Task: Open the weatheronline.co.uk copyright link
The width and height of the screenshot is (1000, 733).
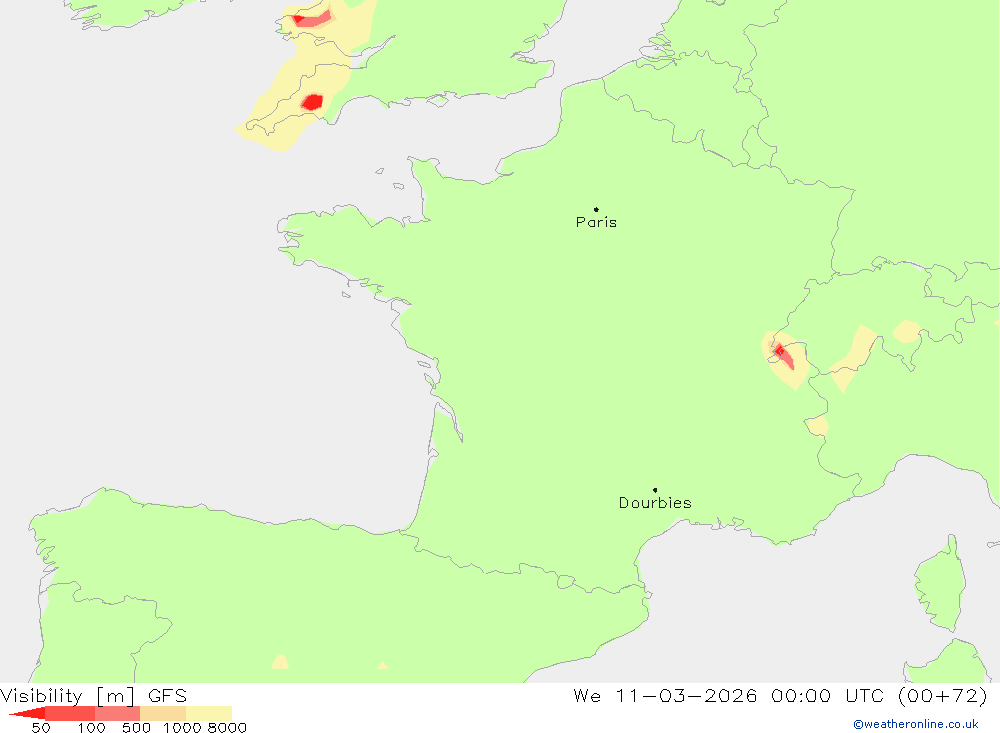Action: pos(916,724)
